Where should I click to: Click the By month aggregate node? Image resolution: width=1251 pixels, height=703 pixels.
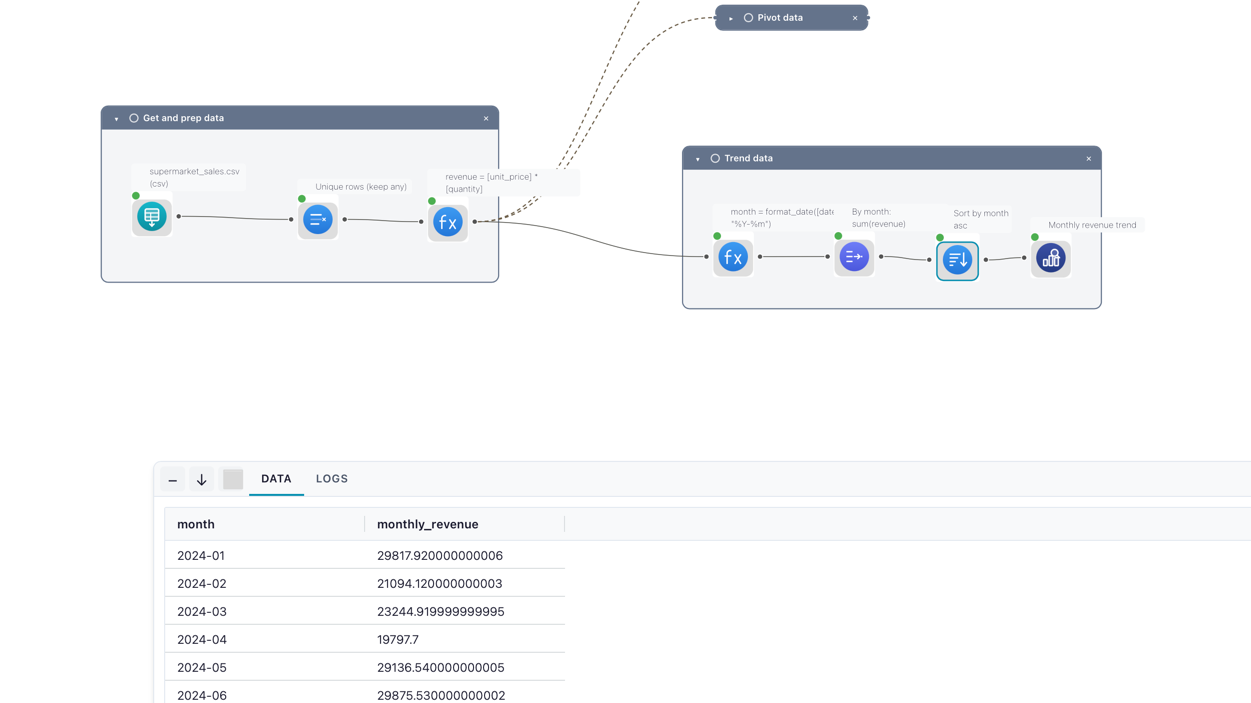854,257
